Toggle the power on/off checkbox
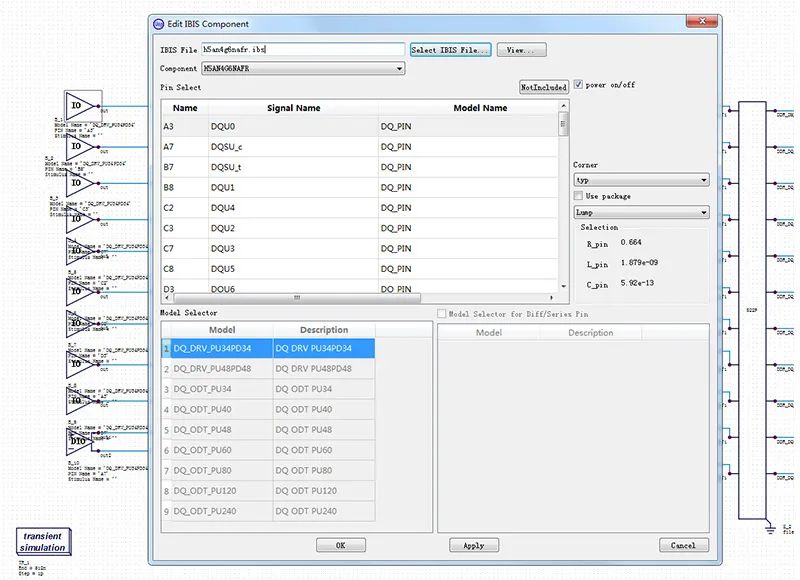800x580 pixels. pos(578,84)
